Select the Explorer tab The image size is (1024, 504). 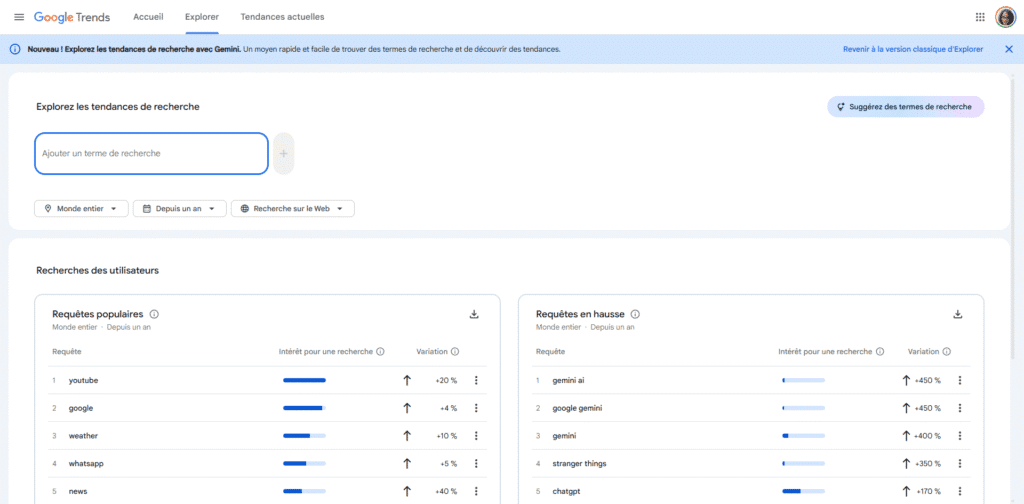(202, 17)
